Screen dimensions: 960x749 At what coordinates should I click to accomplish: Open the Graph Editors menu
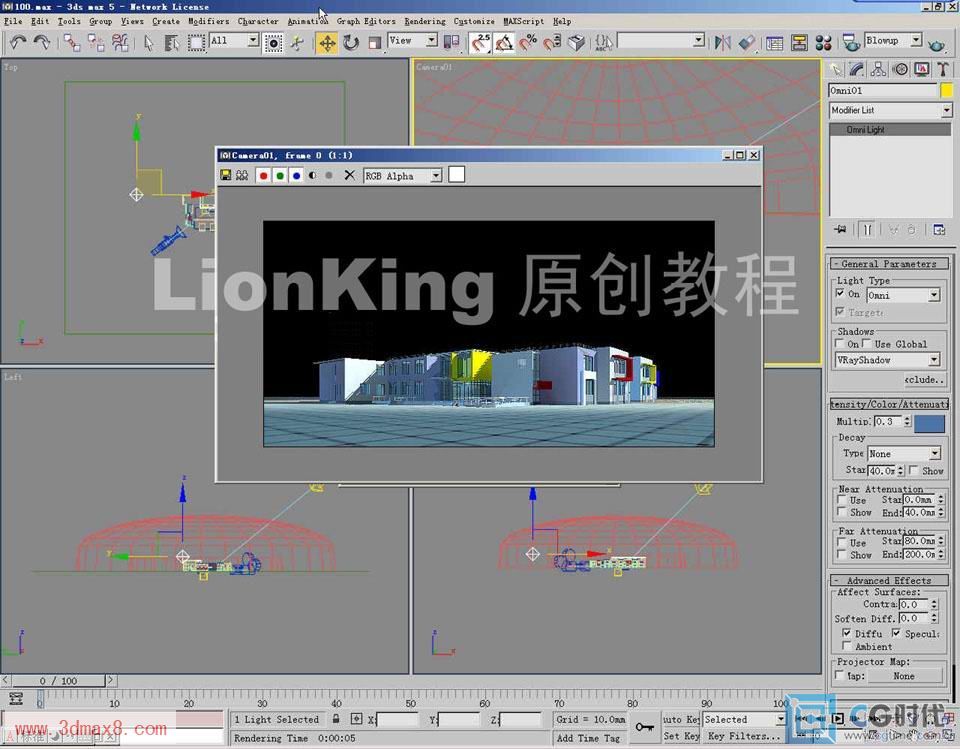[x=366, y=21]
